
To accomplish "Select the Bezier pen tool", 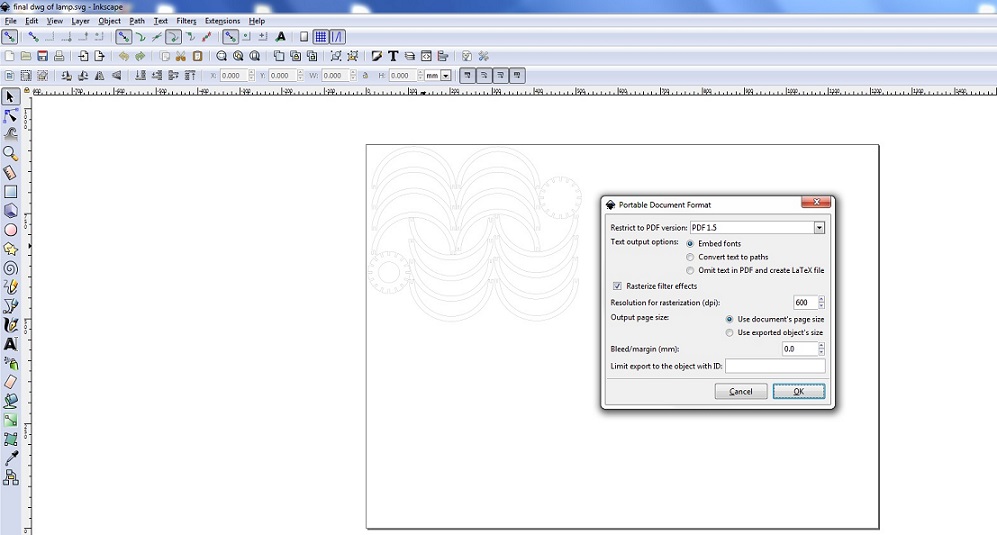I will pyautogui.click(x=10, y=306).
